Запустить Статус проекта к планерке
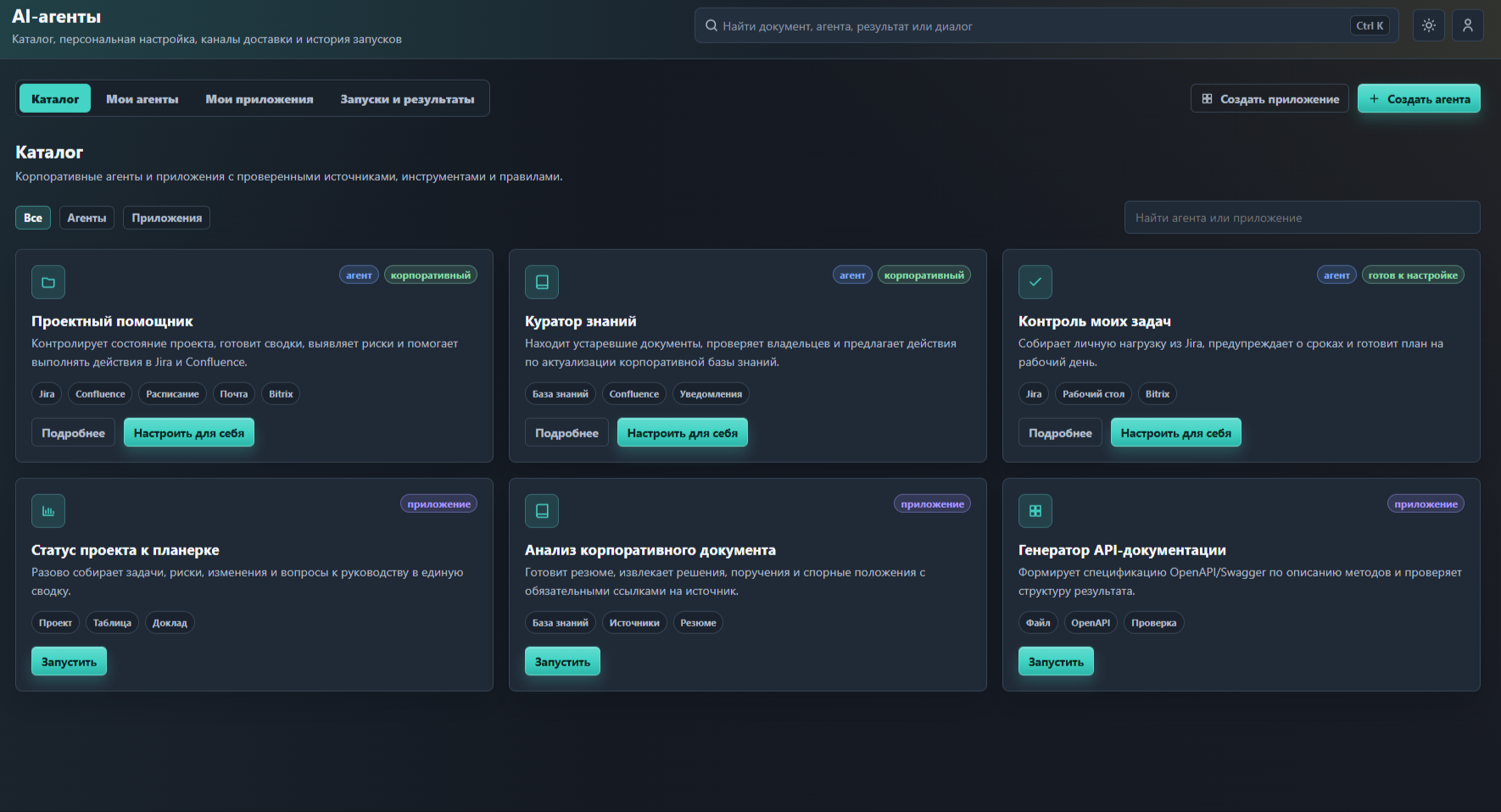 pos(69,661)
